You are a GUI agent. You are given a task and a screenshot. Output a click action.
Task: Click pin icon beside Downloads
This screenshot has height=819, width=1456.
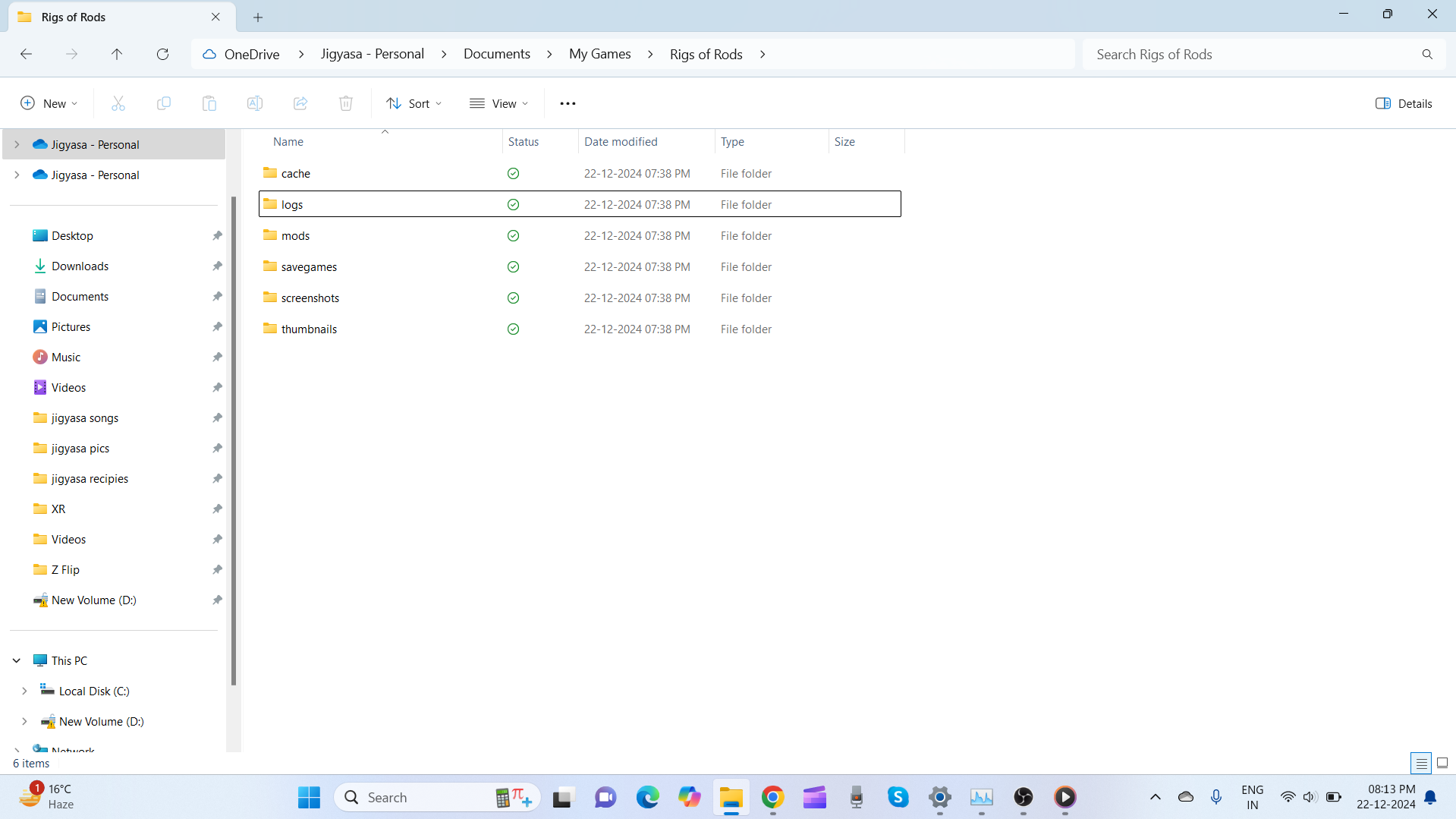coord(217,266)
